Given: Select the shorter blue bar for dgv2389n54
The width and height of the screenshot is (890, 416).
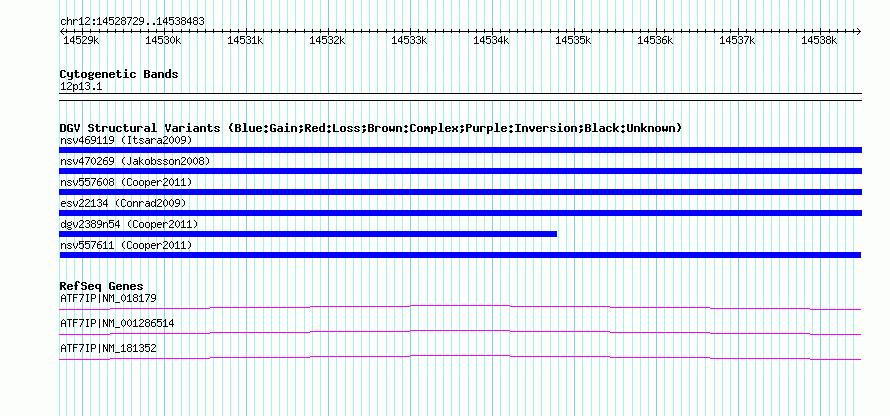Looking at the screenshot, I should 308,234.
